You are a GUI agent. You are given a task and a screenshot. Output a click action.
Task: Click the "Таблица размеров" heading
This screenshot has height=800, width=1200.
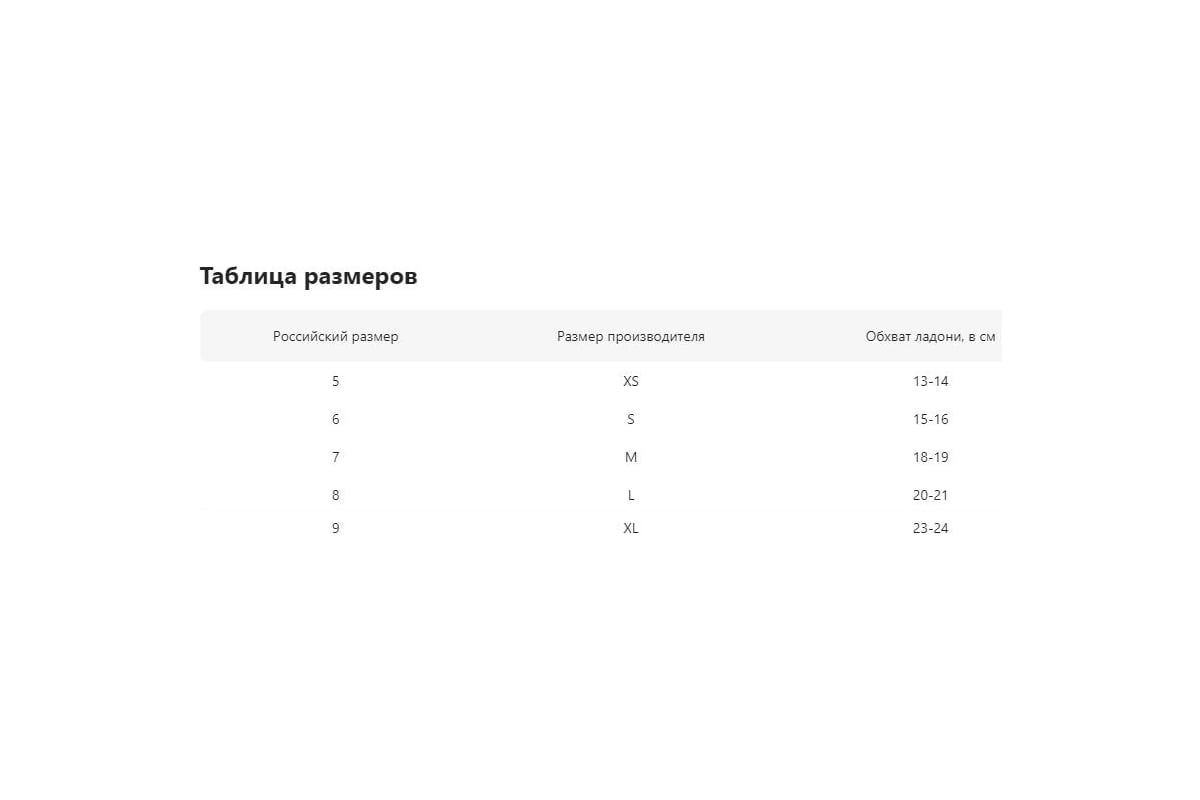click(308, 277)
